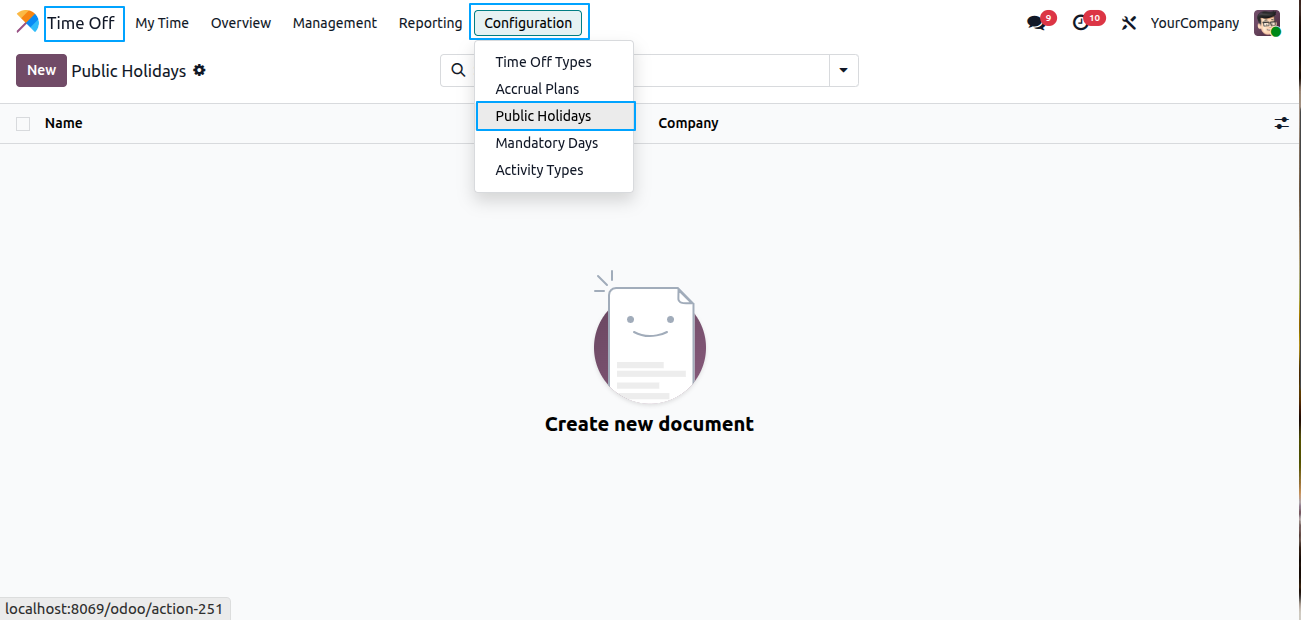Click the search magnifier icon
The width and height of the screenshot is (1301, 620).
(x=458, y=70)
